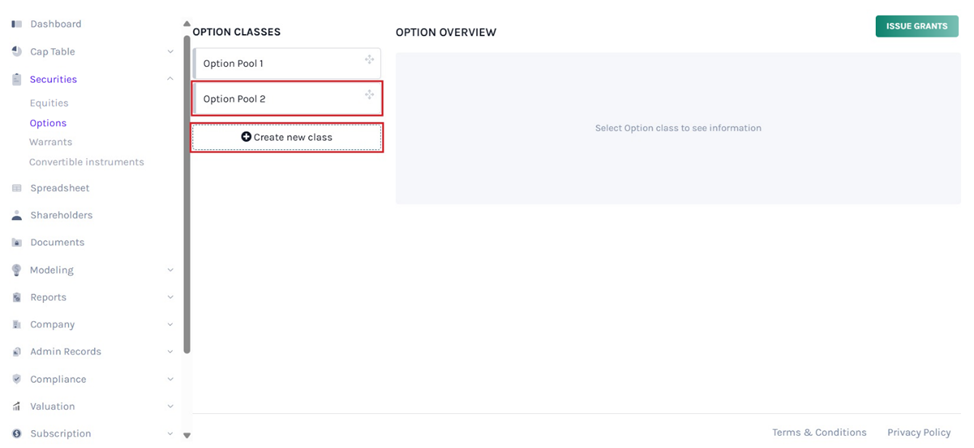Click the sidebar vertical scrollbar thumb

pos(187,194)
